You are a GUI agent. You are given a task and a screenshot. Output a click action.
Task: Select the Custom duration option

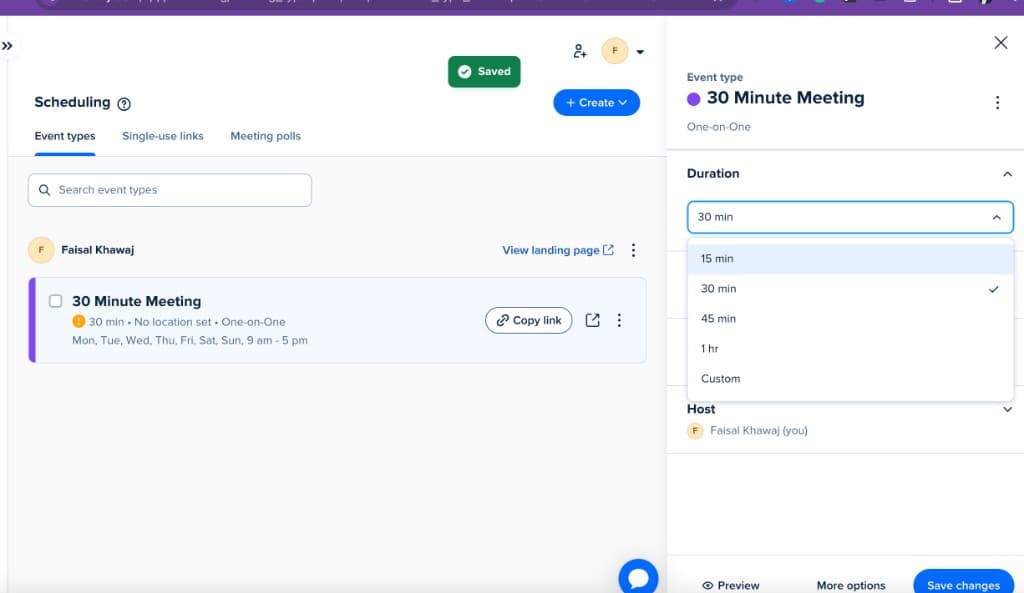[850, 379]
